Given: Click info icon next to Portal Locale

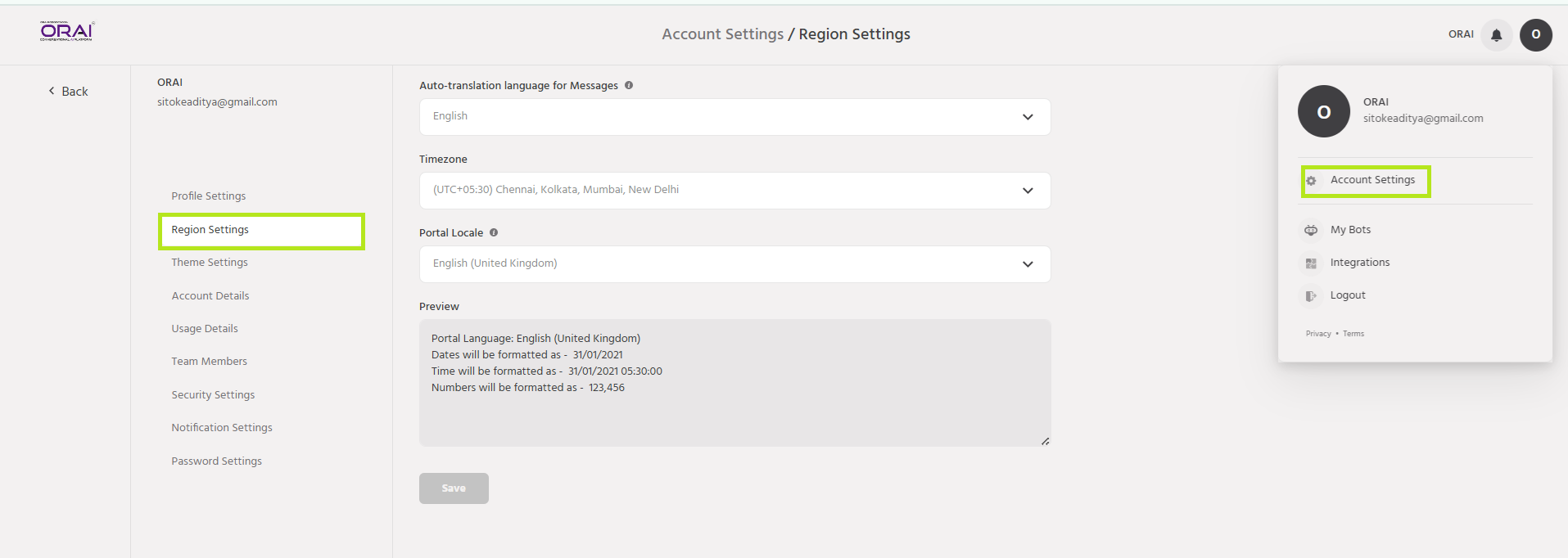Looking at the screenshot, I should pyautogui.click(x=494, y=232).
